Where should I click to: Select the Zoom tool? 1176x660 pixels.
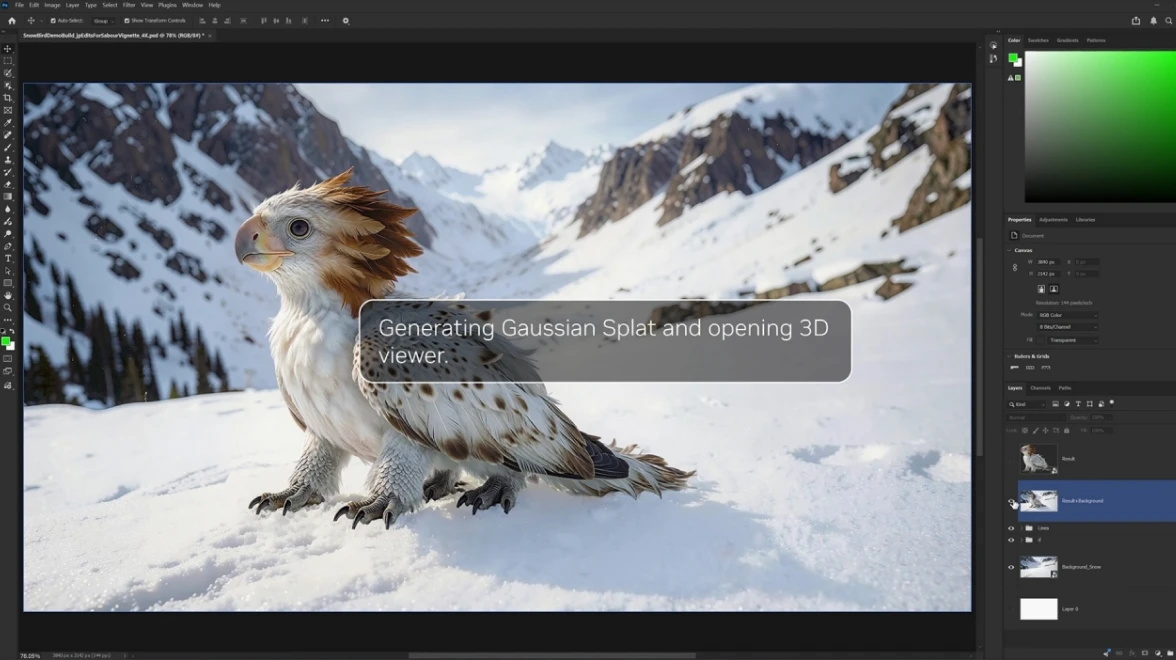click(x=8, y=308)
